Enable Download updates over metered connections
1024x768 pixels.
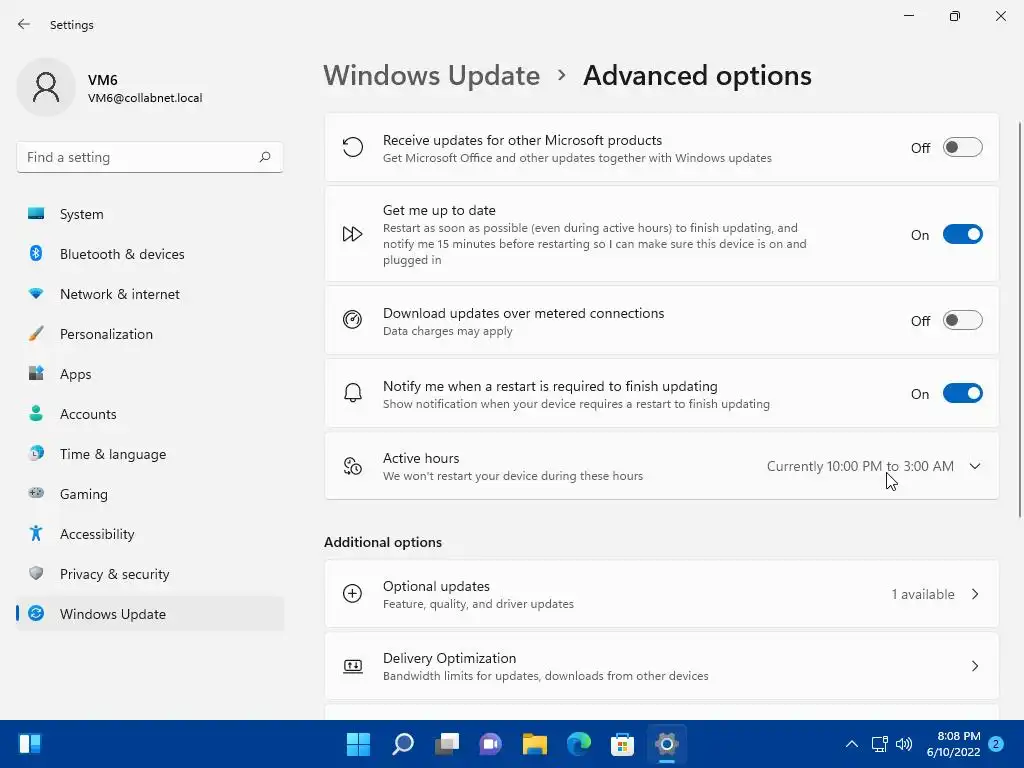point(963,321)
